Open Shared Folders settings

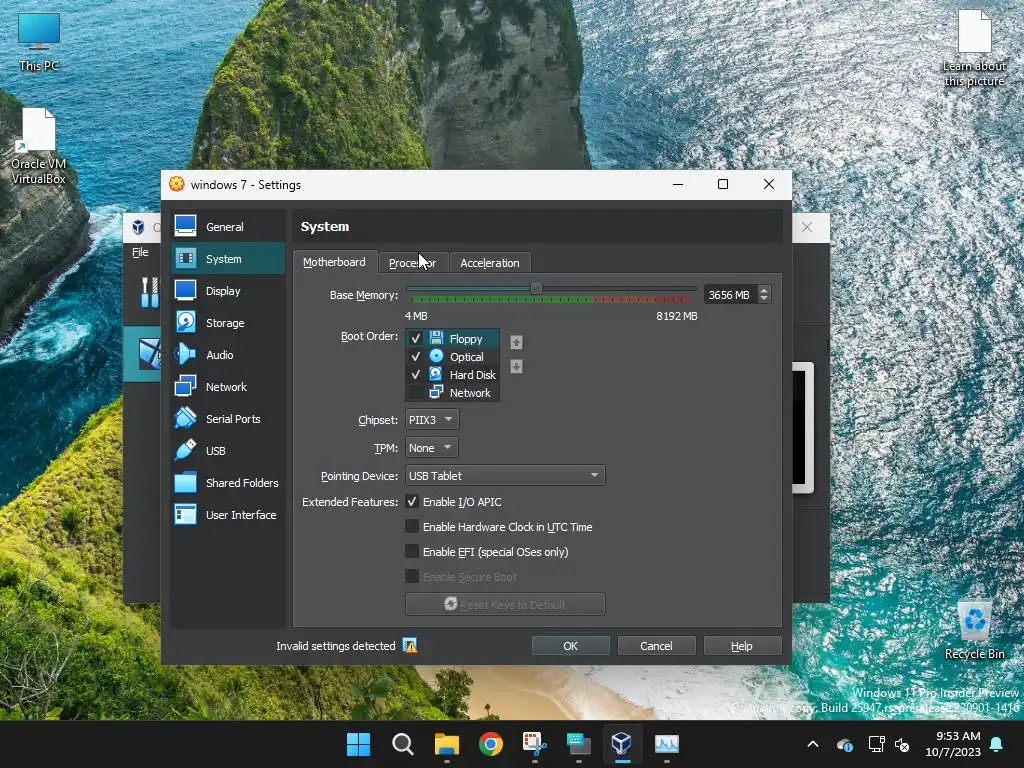[228, 483]
